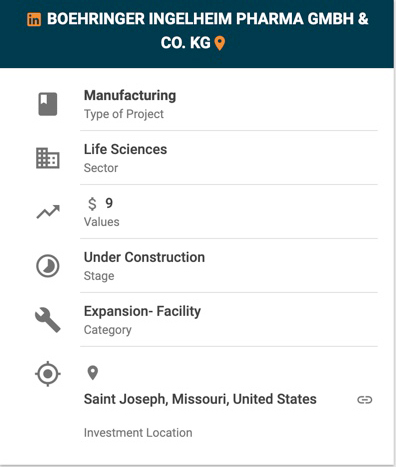Click the gray location pin above Saint Joseph
396x467 pixels.
(x=92, y=373)
